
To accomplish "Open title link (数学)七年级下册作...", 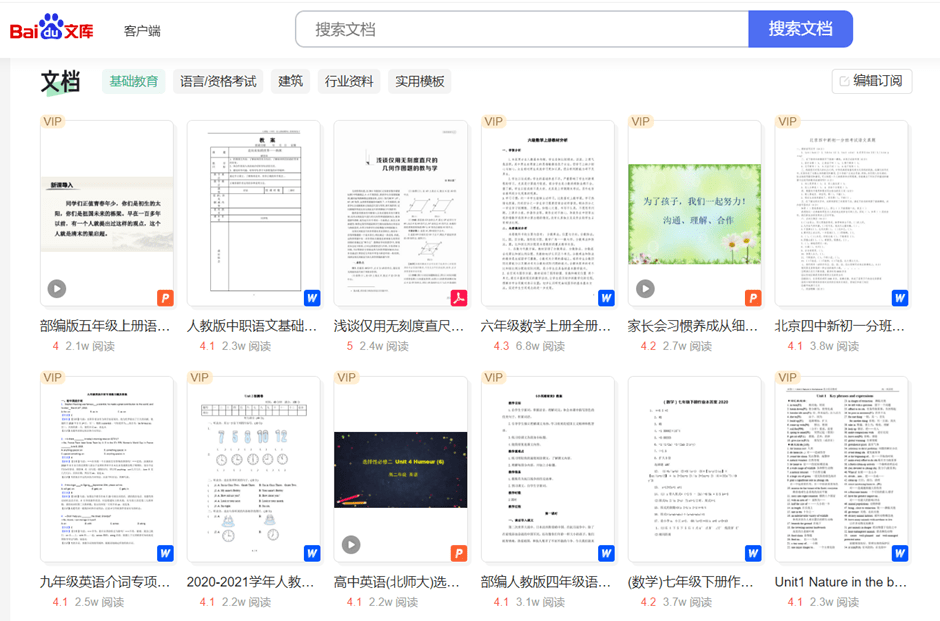I will pos(691,582).
